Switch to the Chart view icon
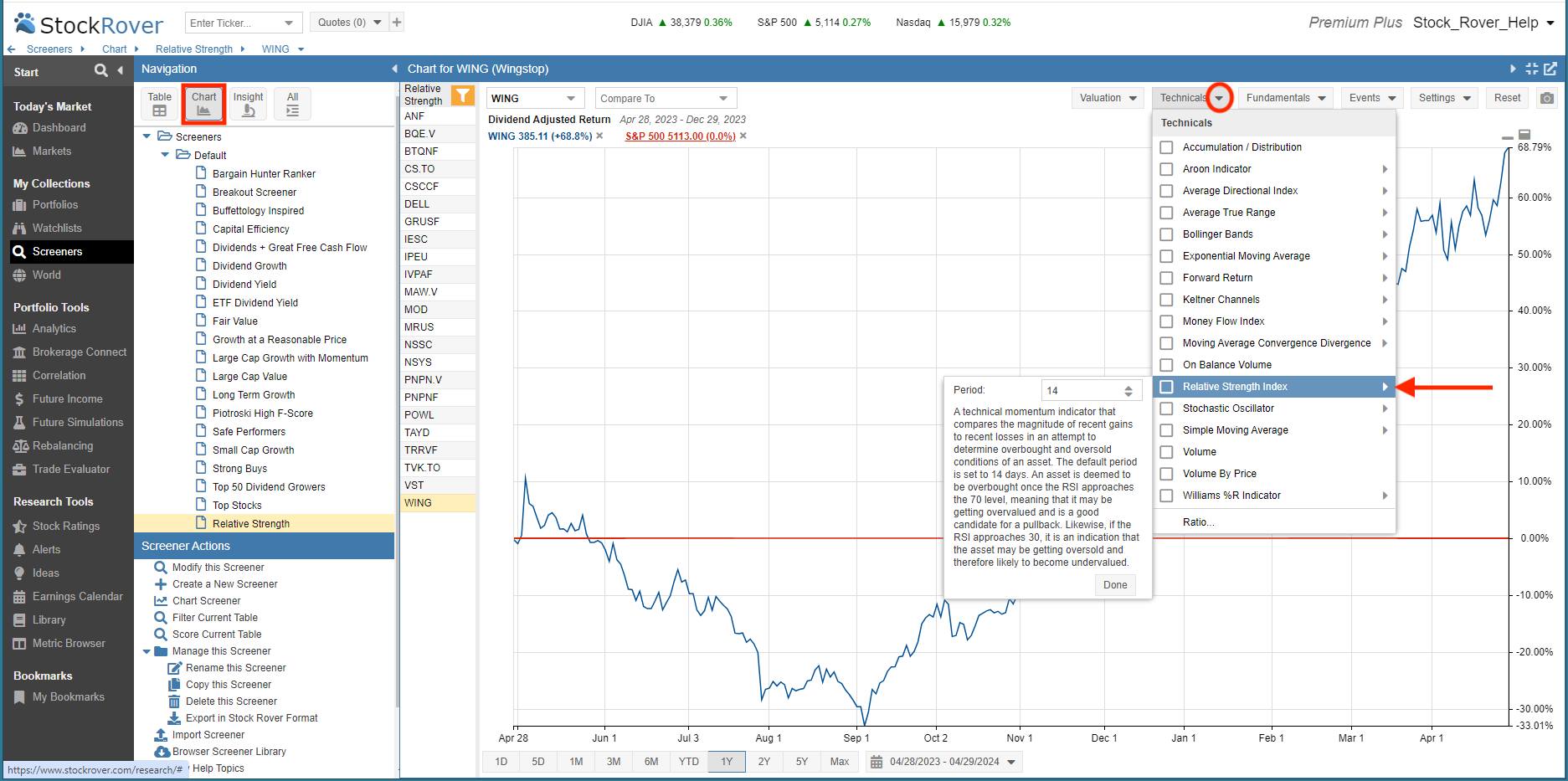The image size is (1568, 781). (x=203, y=104)
